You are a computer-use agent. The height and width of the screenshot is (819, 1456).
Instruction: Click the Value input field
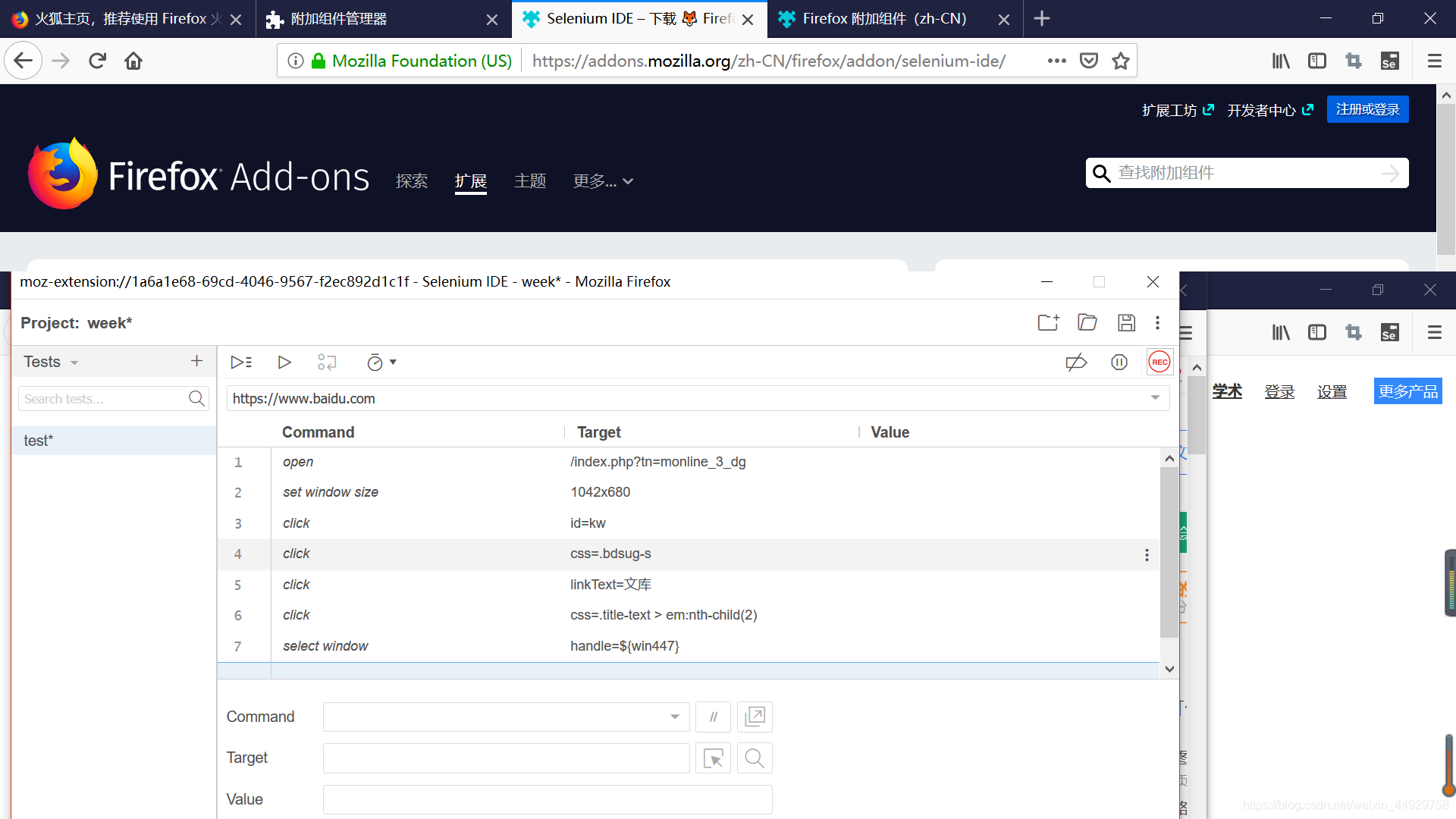(x=548, y=799)
